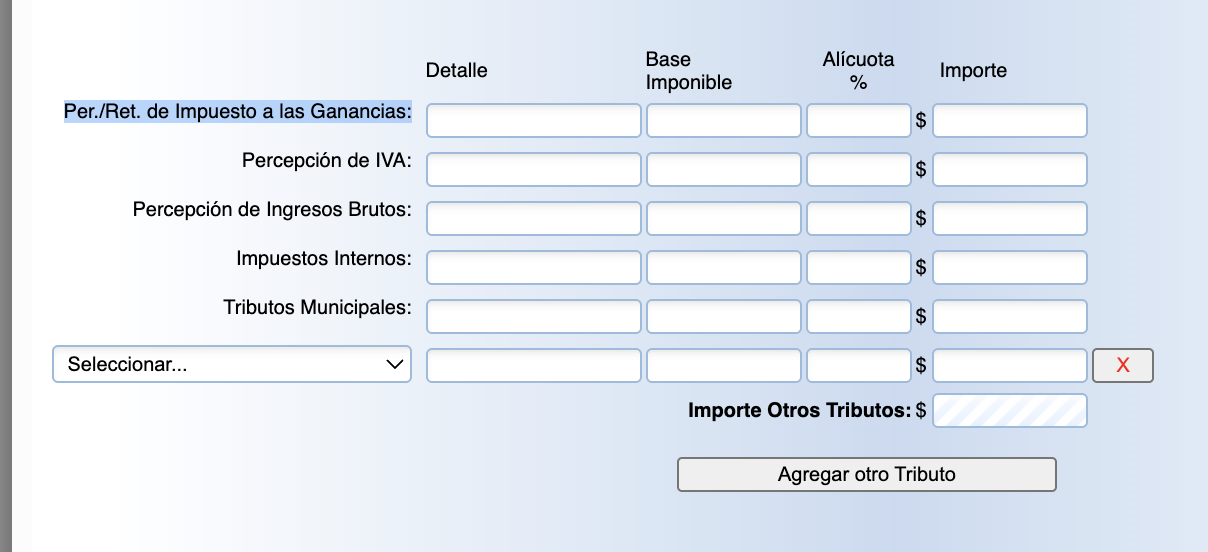Open the Seleccionar... tribute type dropdown
Viewport: 1208px width, 552px height.
click(232, 365)
